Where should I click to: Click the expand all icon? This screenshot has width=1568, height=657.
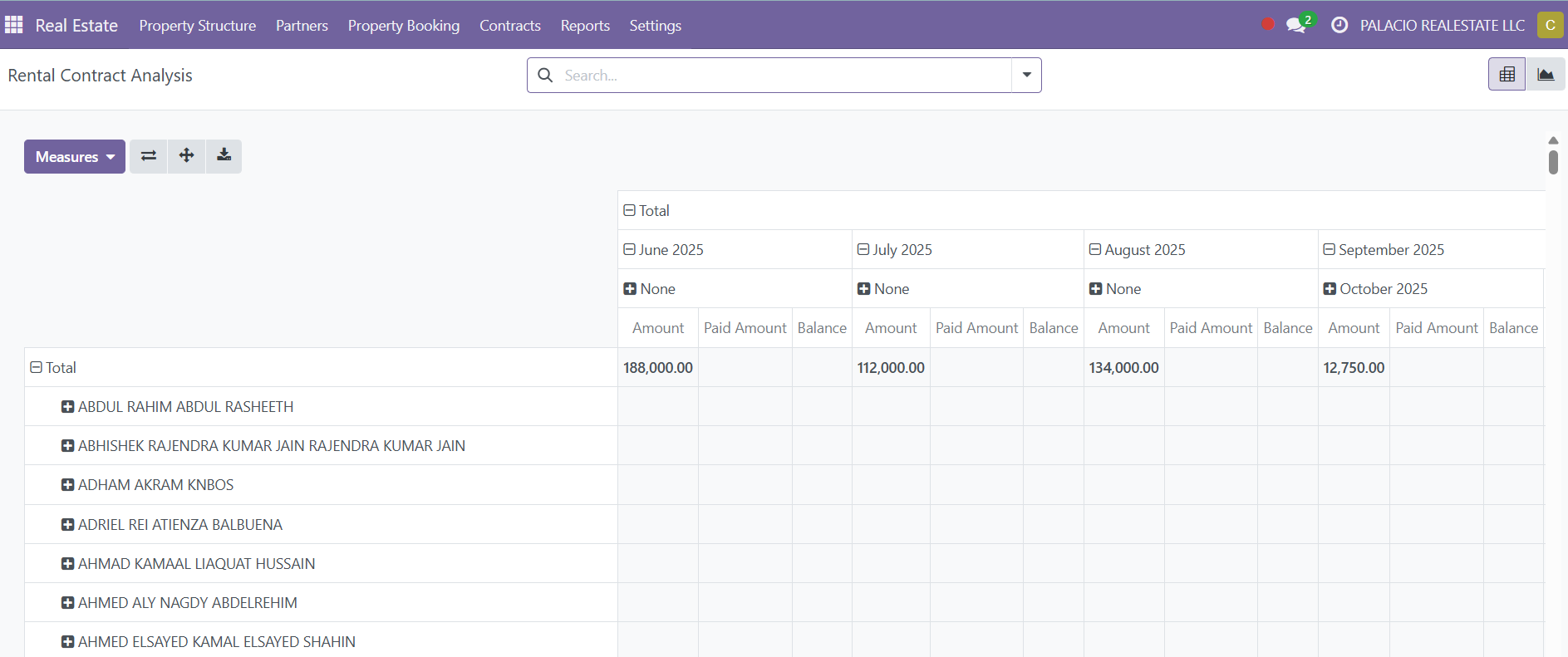pos(187,156)
